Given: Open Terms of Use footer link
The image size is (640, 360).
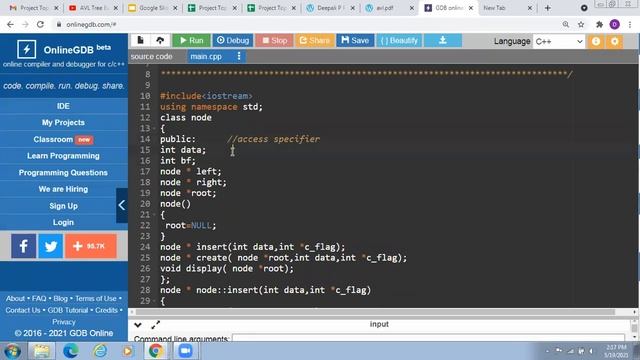Looking at the screenshot, I should pyautogui.click(x=96, y=298).
